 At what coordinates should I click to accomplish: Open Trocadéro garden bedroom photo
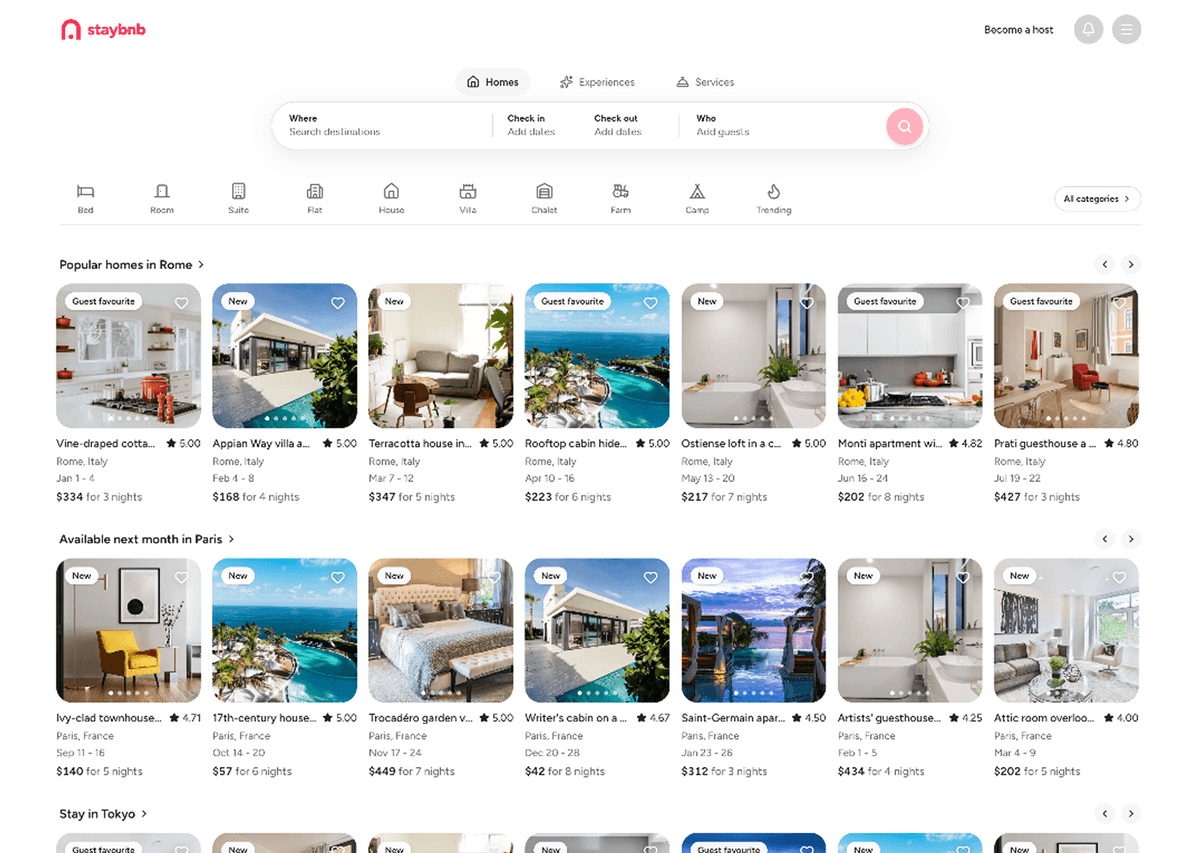[x=441, y=630]
